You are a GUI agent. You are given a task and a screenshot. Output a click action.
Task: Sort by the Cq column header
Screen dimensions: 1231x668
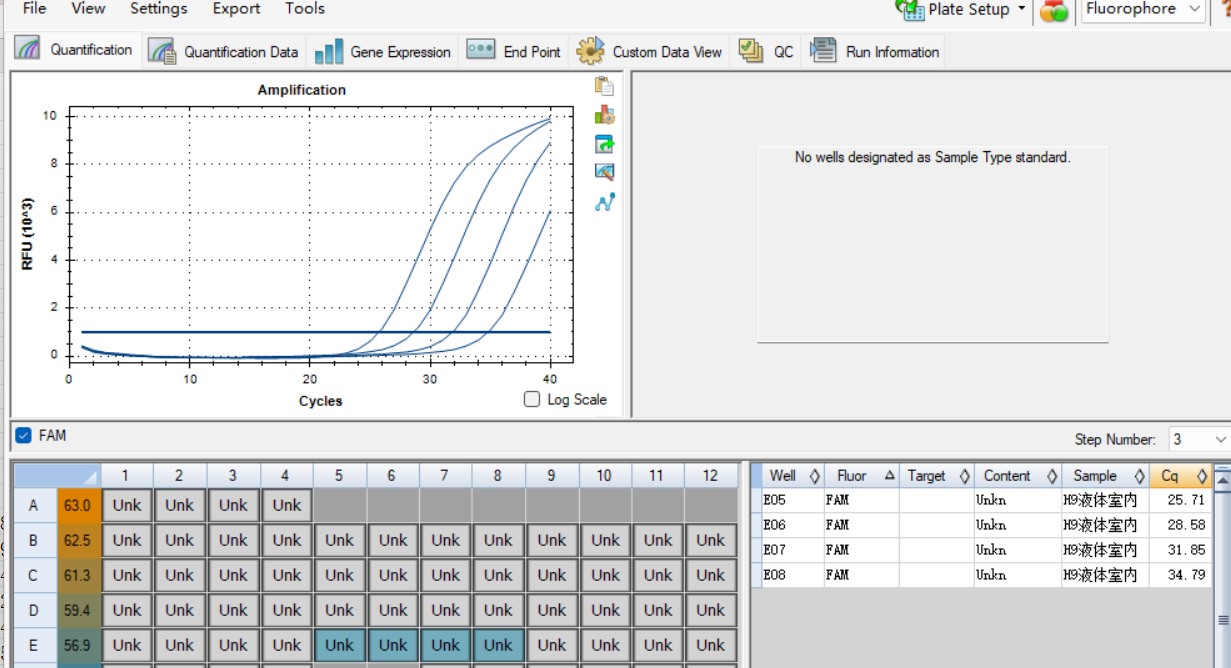(x=1180, y=476)
